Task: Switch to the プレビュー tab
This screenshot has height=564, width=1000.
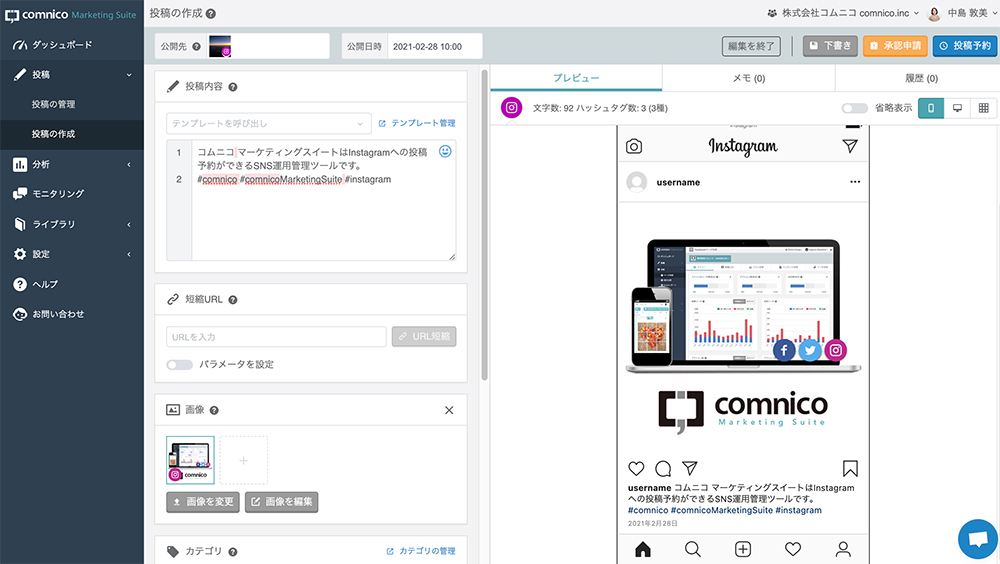Action: (576, 78)
